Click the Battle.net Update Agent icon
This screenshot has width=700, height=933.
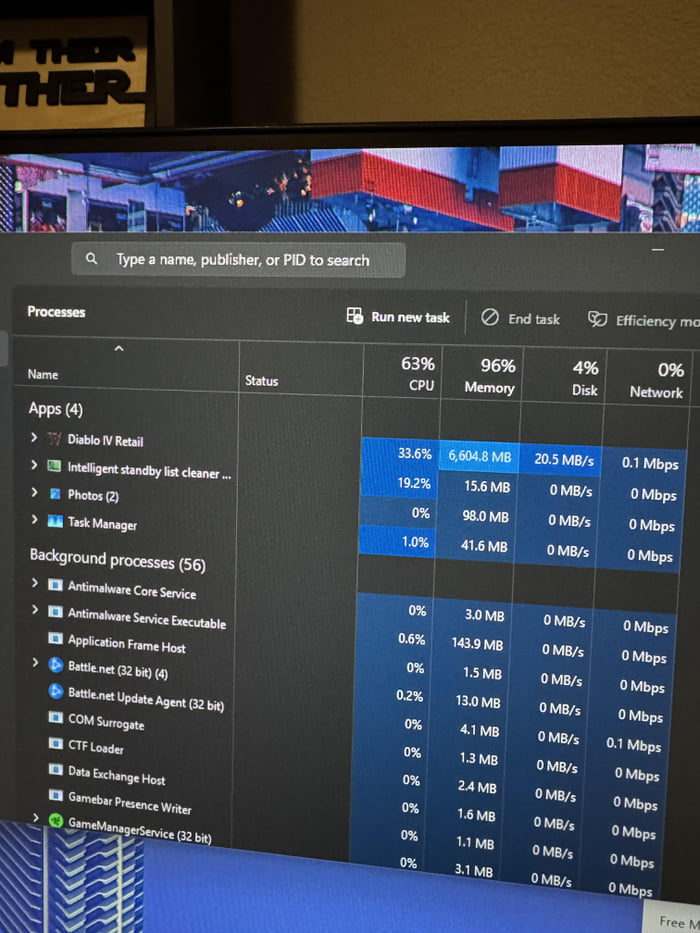tap(56, 691)
